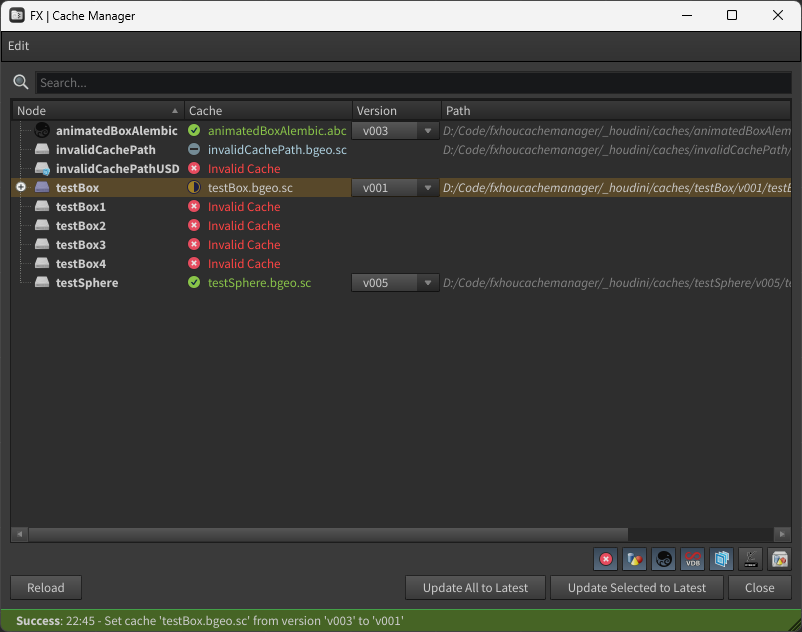Toggle the blue stacked-layers filter icon
The width and height of the screenshot is (802, 632).
(x=721, y=559)
